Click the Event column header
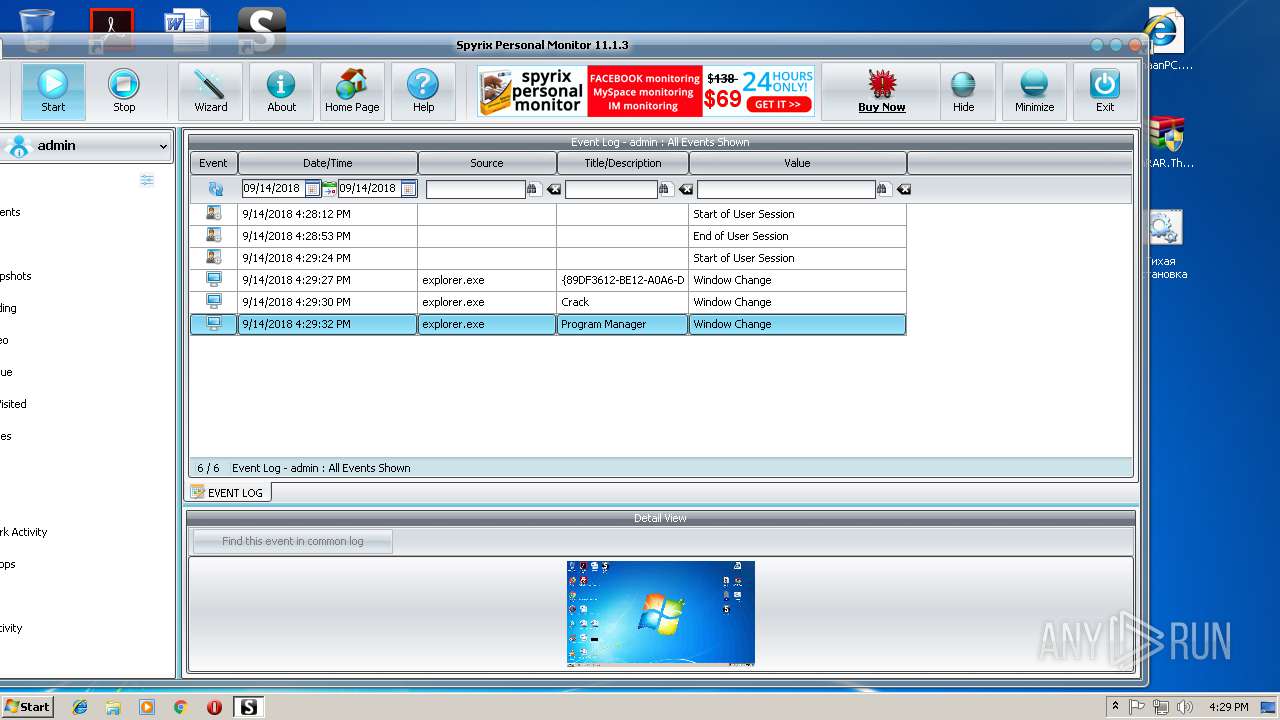 click(213, 163)
